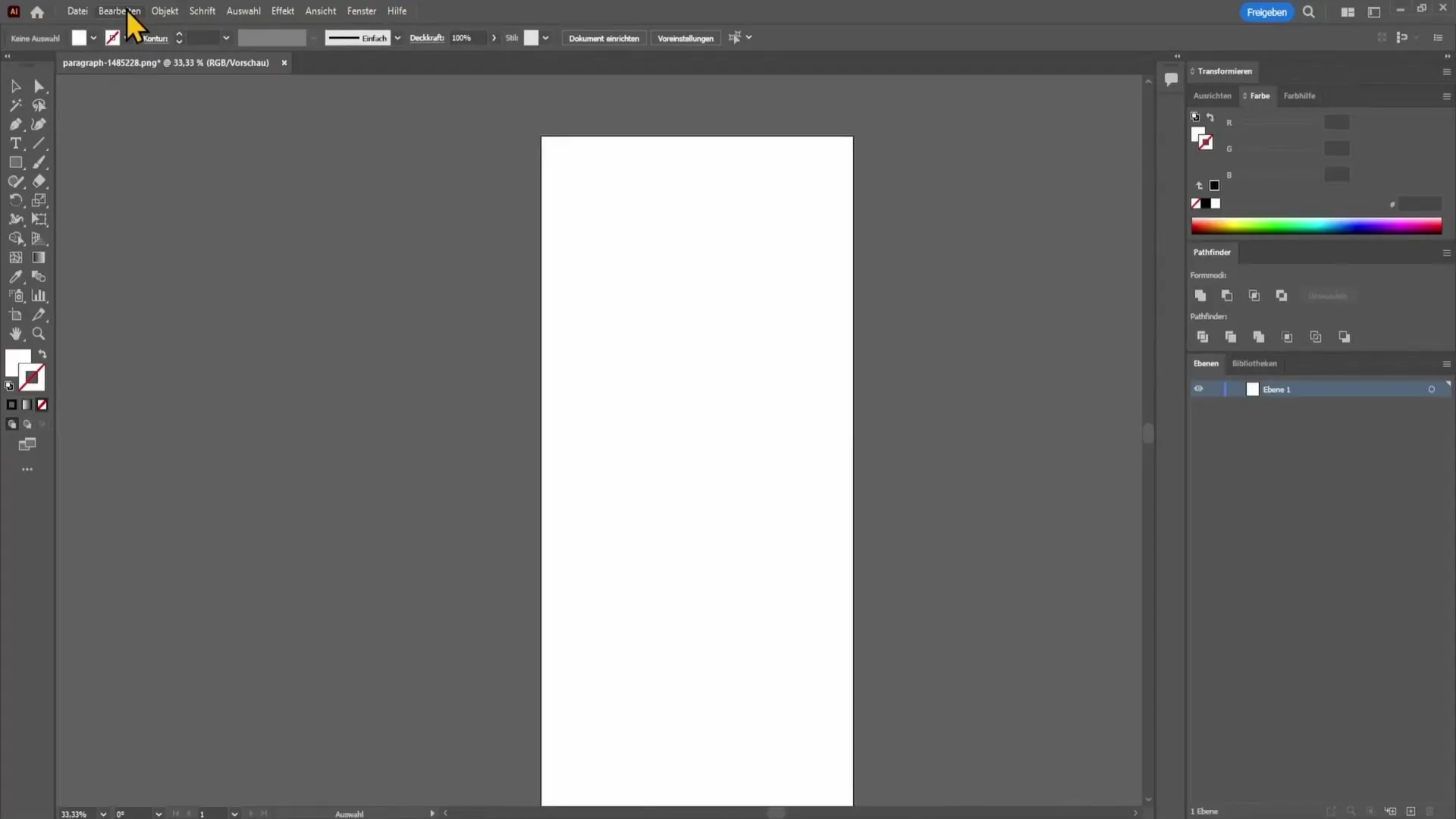Viewport: 1456px width, 819px height.
Task: Toggle visibility of Ebene 1 layer
Action: (x=1199, y=389)
